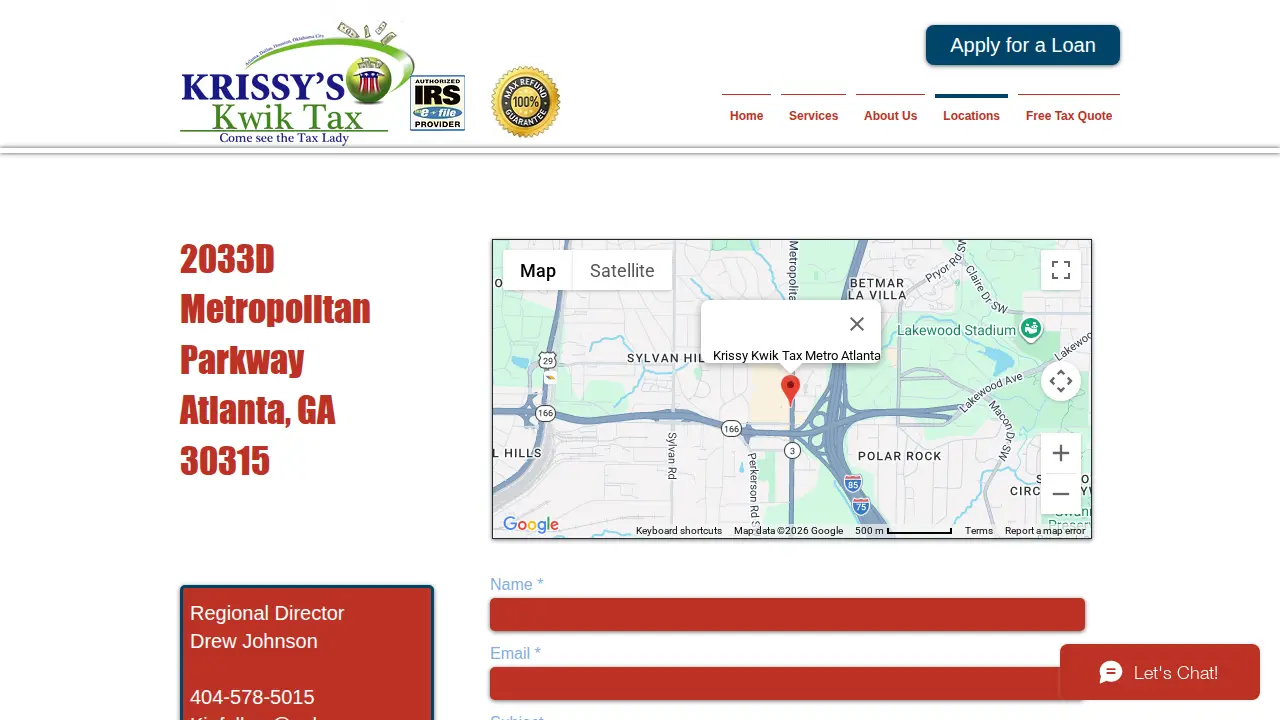Click the map scale 500 m control
The image size is (1280, 720).
point(903,531)
